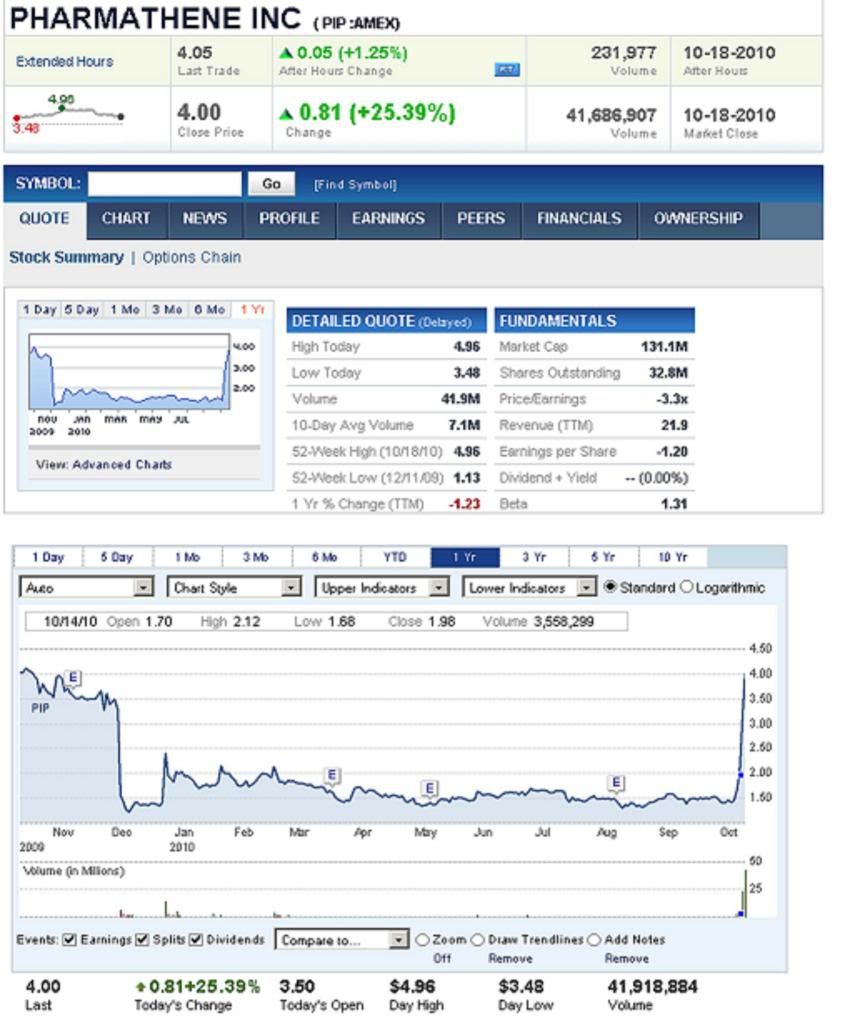The height and width of the screenshot is (1023, 845).
Task: Enable the Zoom radio option
Action: (422, 940)
